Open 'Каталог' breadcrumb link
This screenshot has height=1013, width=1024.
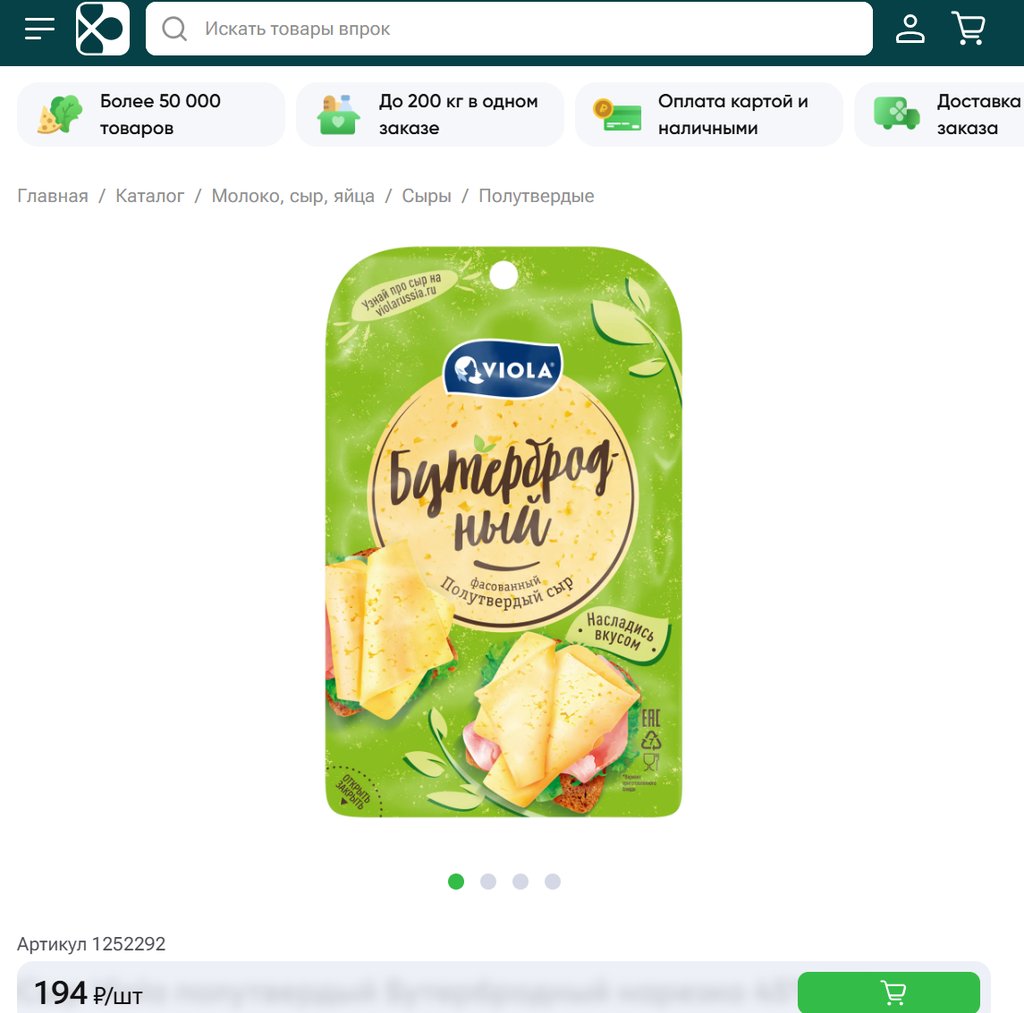[x=150, y=196]
